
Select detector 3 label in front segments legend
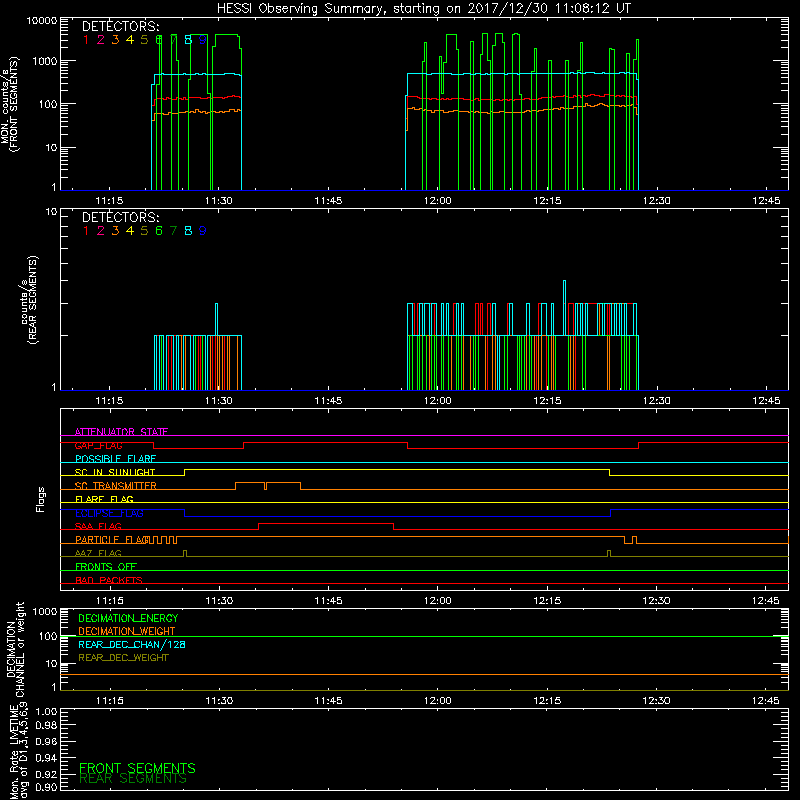[115, 39]
